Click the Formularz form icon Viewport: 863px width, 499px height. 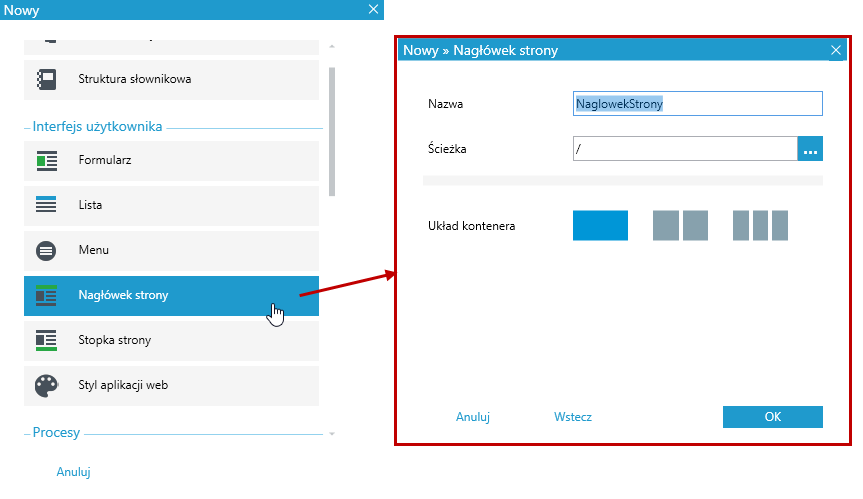tap(46, 161)
